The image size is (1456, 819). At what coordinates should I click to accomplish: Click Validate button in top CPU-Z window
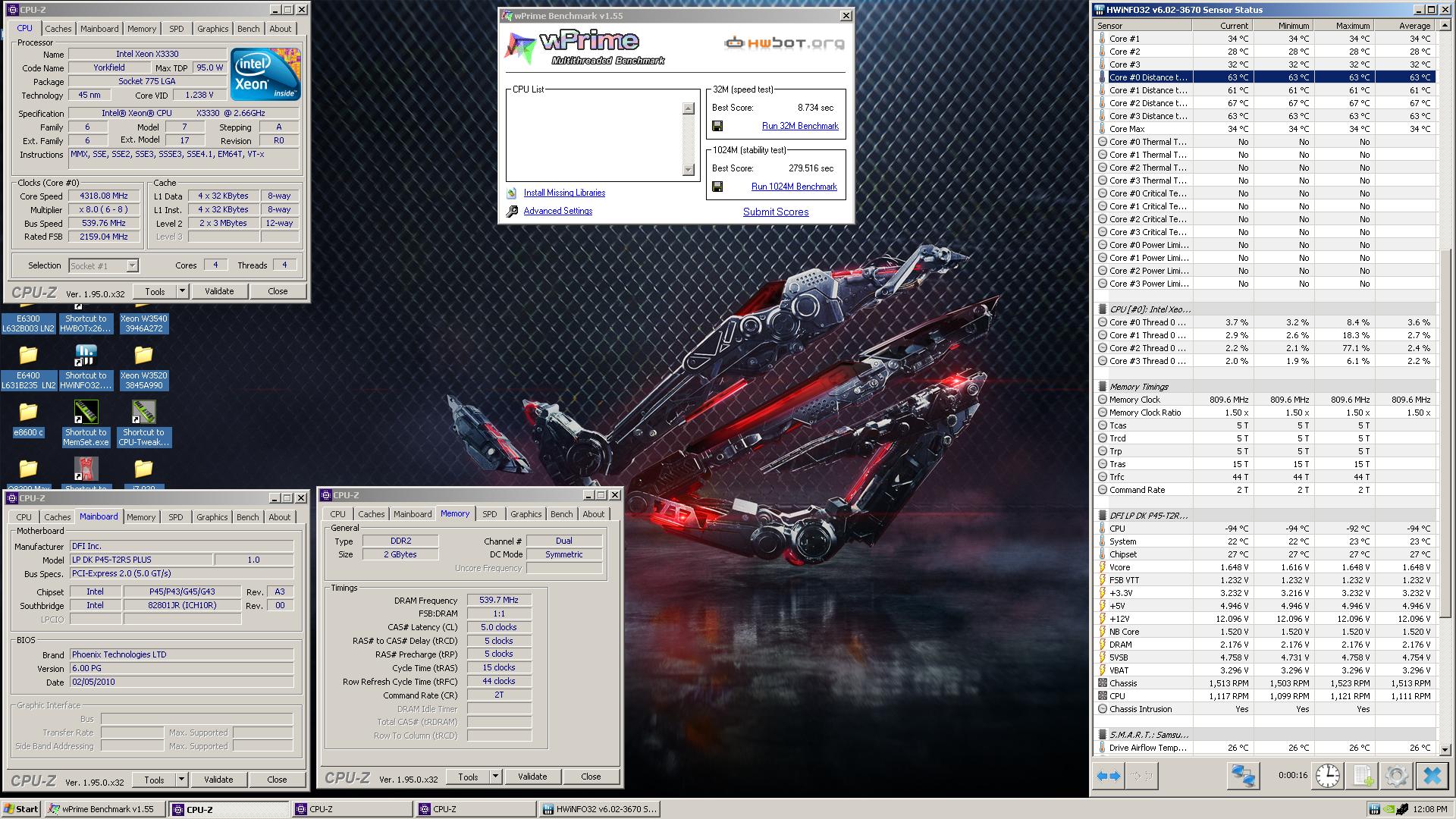click(219, 291)
